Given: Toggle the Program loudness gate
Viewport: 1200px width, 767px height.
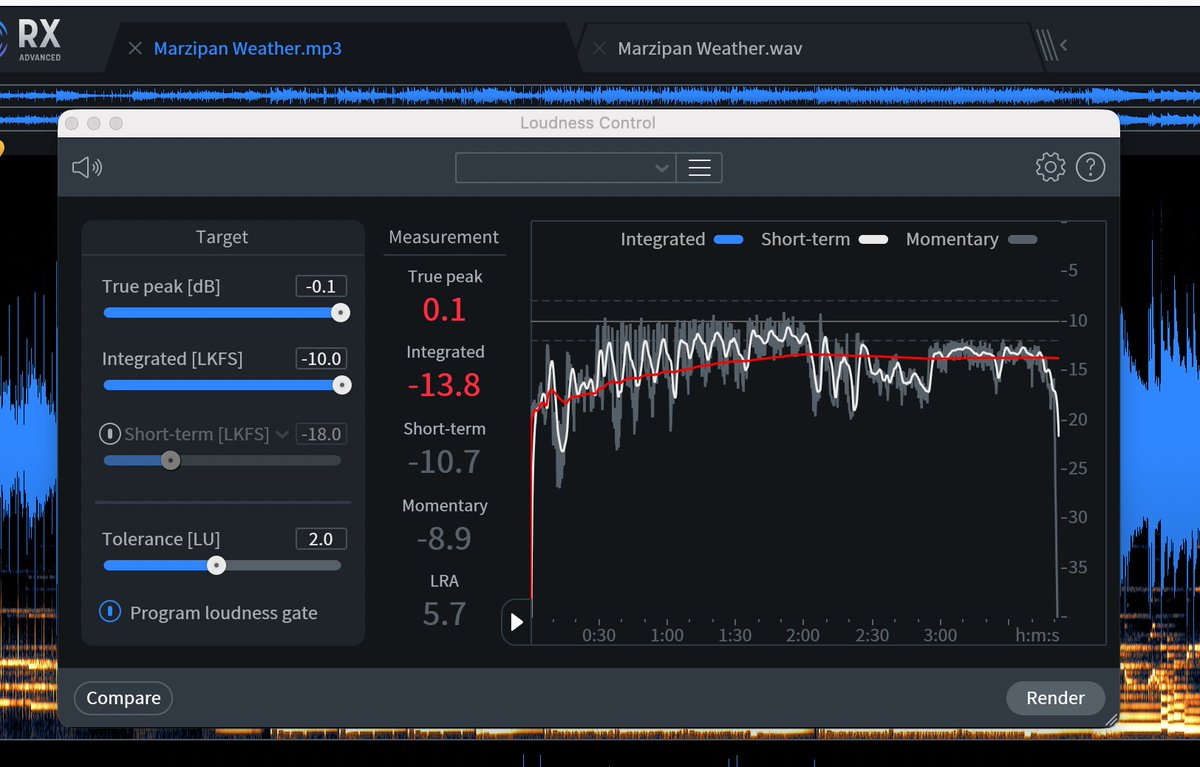Looking at the screenshot, I should coord(111,612).
